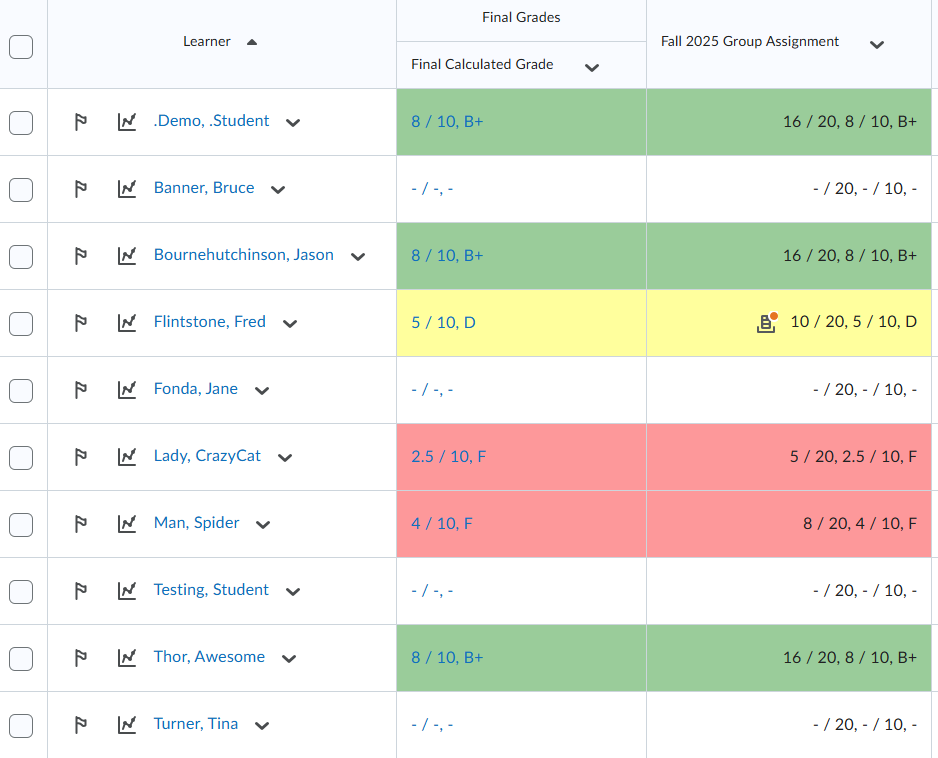
Task: Click Fall 2025 Group Assignment header text
Action: coord(750,41)
